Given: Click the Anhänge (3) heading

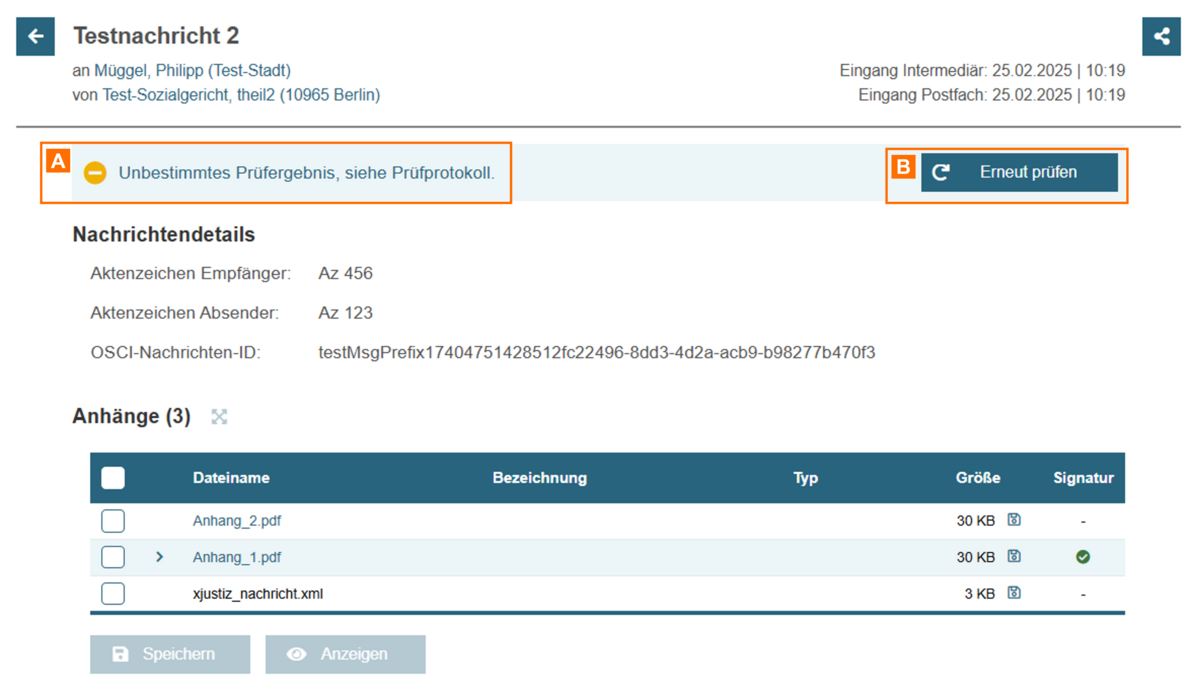Looking at the screenshot, I should point(131,417).
